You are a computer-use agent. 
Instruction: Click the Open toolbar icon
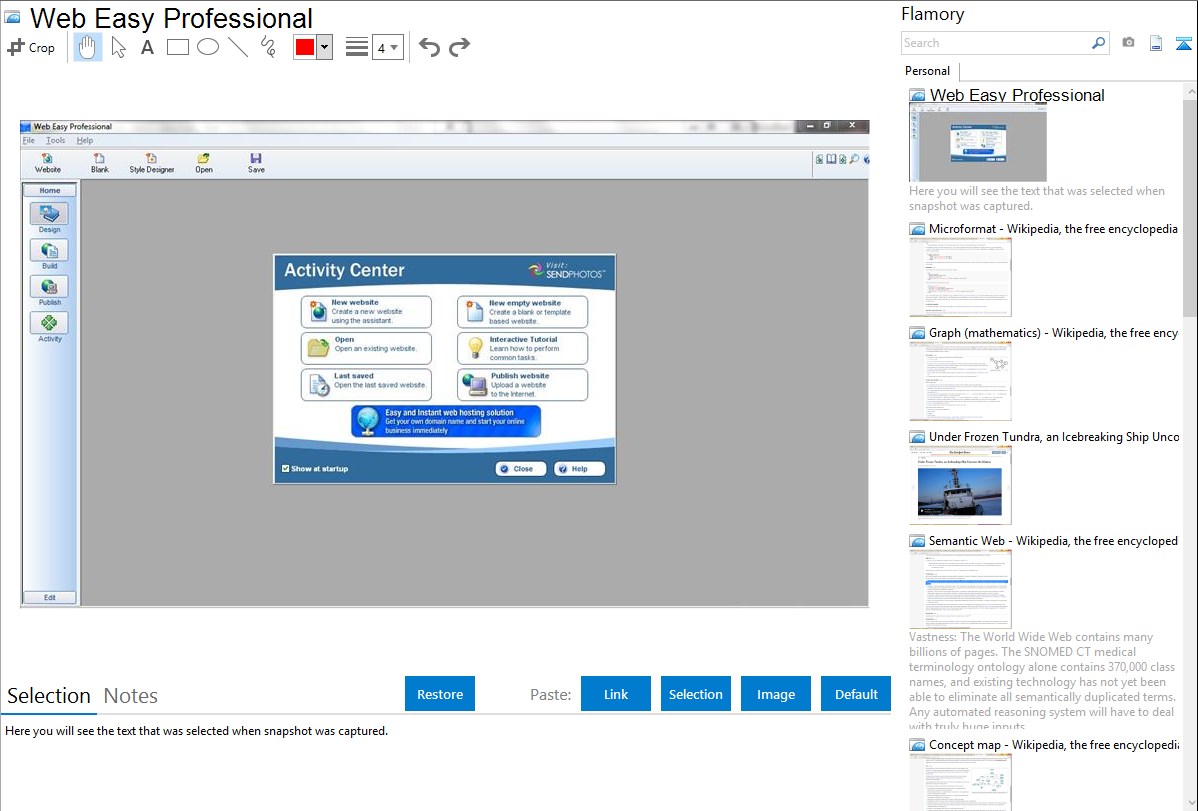click(203, 163)
